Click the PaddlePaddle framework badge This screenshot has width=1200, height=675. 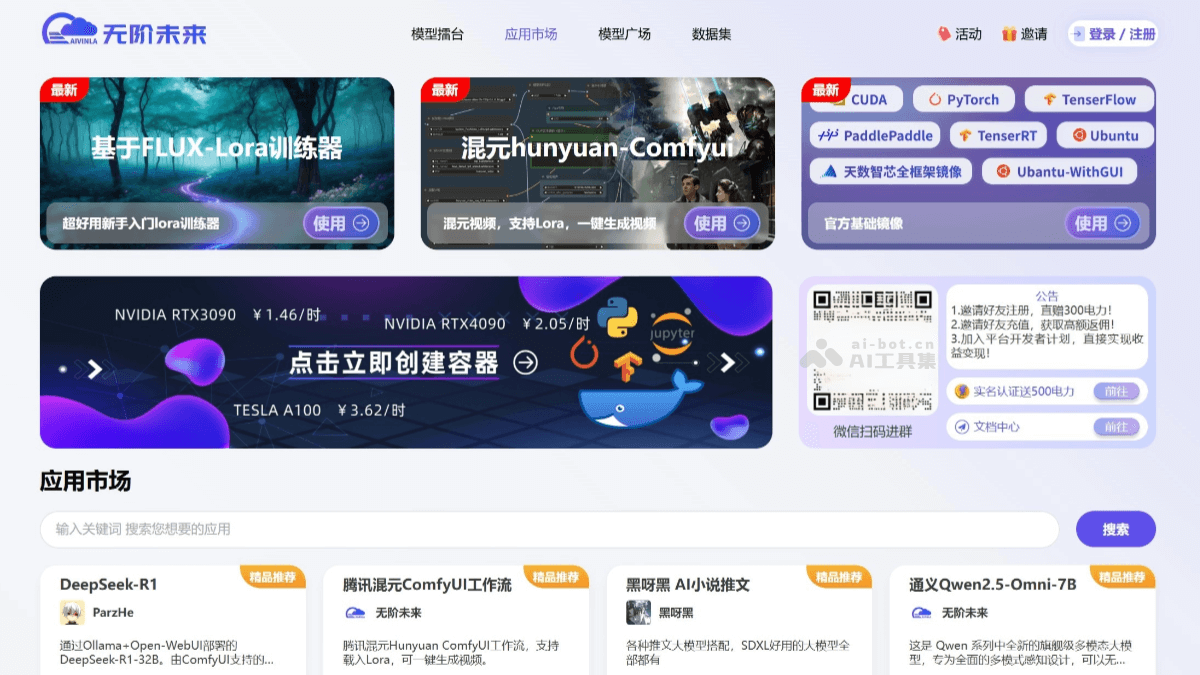pyautogui.click(x=875, y=135)
